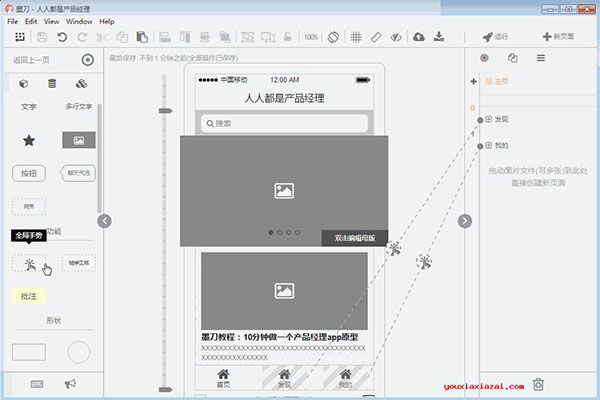Undo the last action

click(62, 37)
